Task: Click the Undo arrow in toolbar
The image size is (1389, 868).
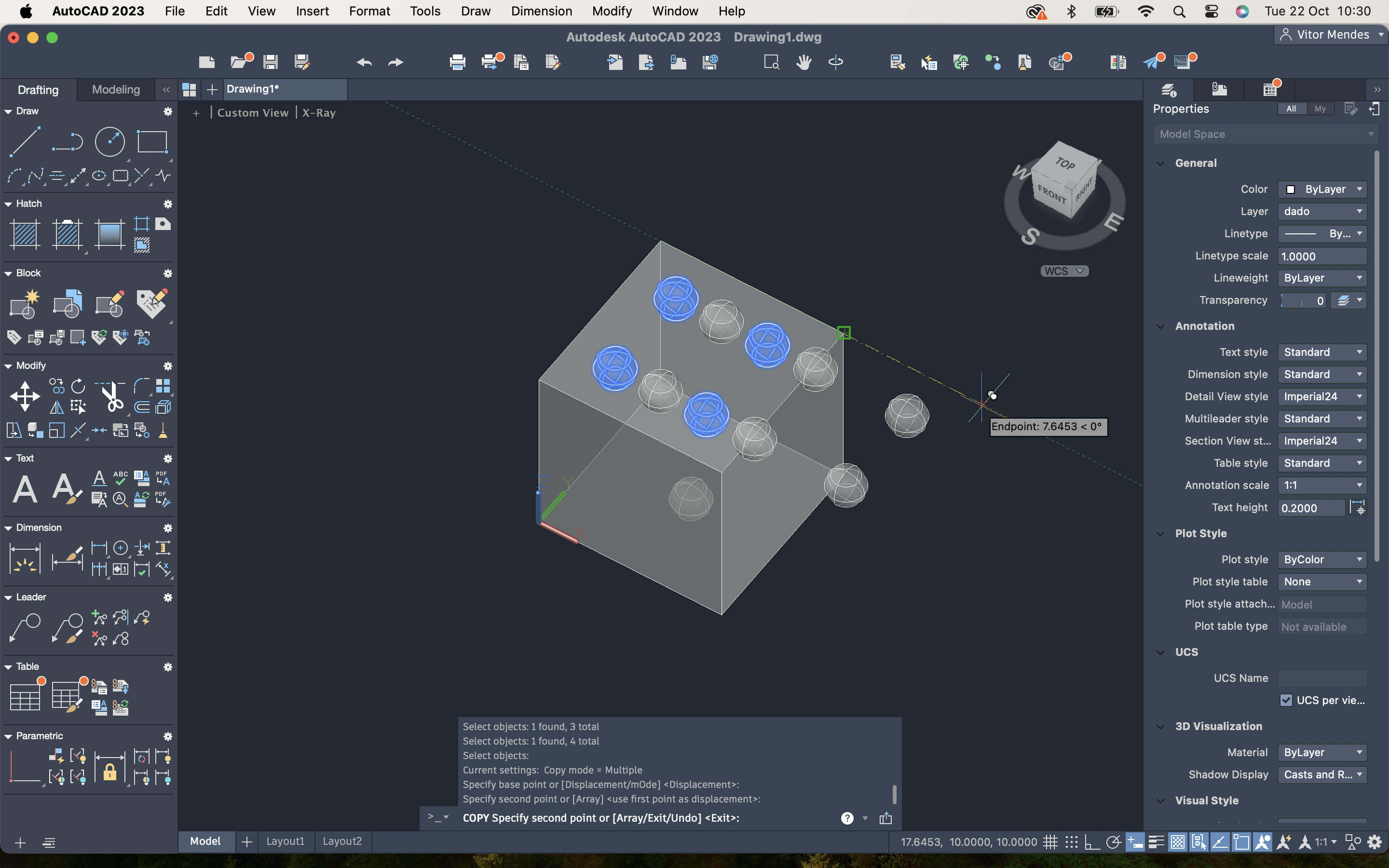Action: pyautogui.click(x=364, y=62)
